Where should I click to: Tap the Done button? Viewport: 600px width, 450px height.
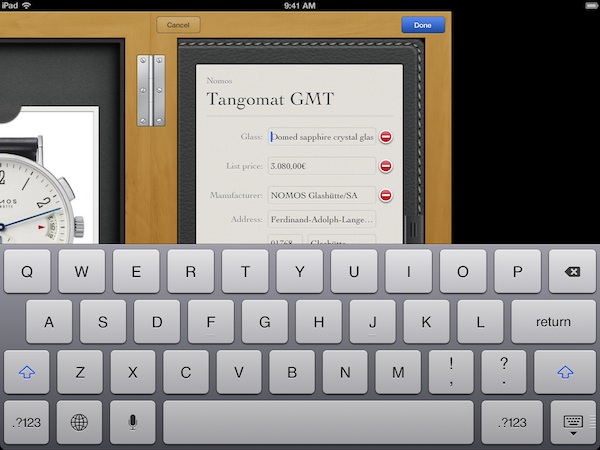tap(423, 25)
